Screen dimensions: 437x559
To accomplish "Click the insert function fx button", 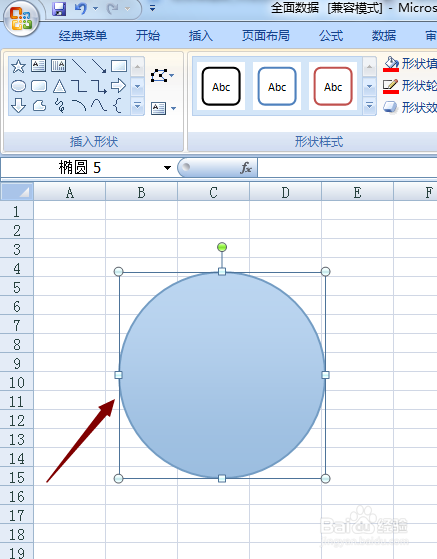I will pyautogui.click(x=246, y=168).
